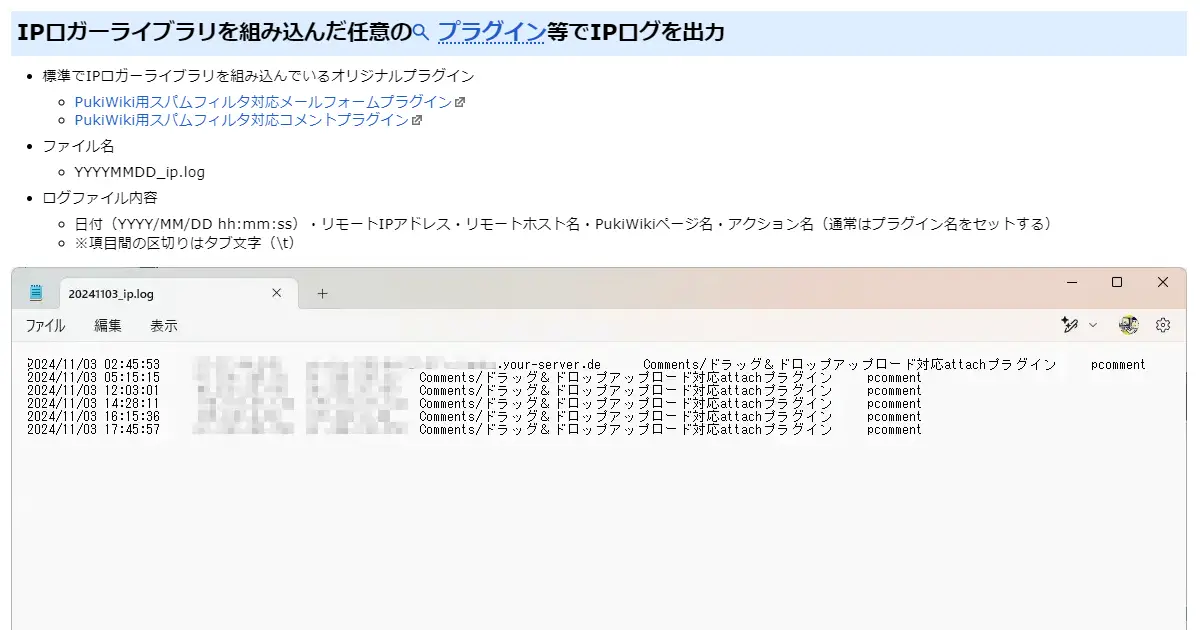Expand the dropdown chevron next to the Copilot icon
This screenshot has width=1200, height=630.
pos(1093,325)
